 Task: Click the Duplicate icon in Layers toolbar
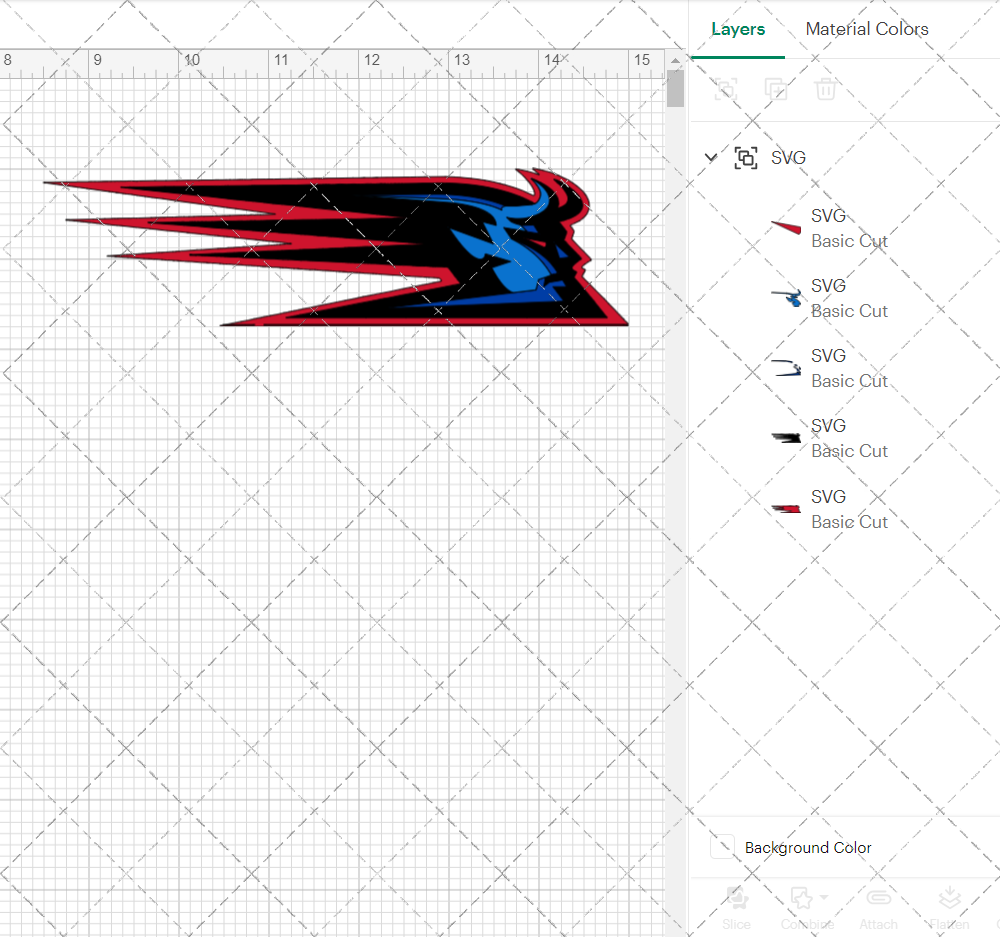[776, 89]
